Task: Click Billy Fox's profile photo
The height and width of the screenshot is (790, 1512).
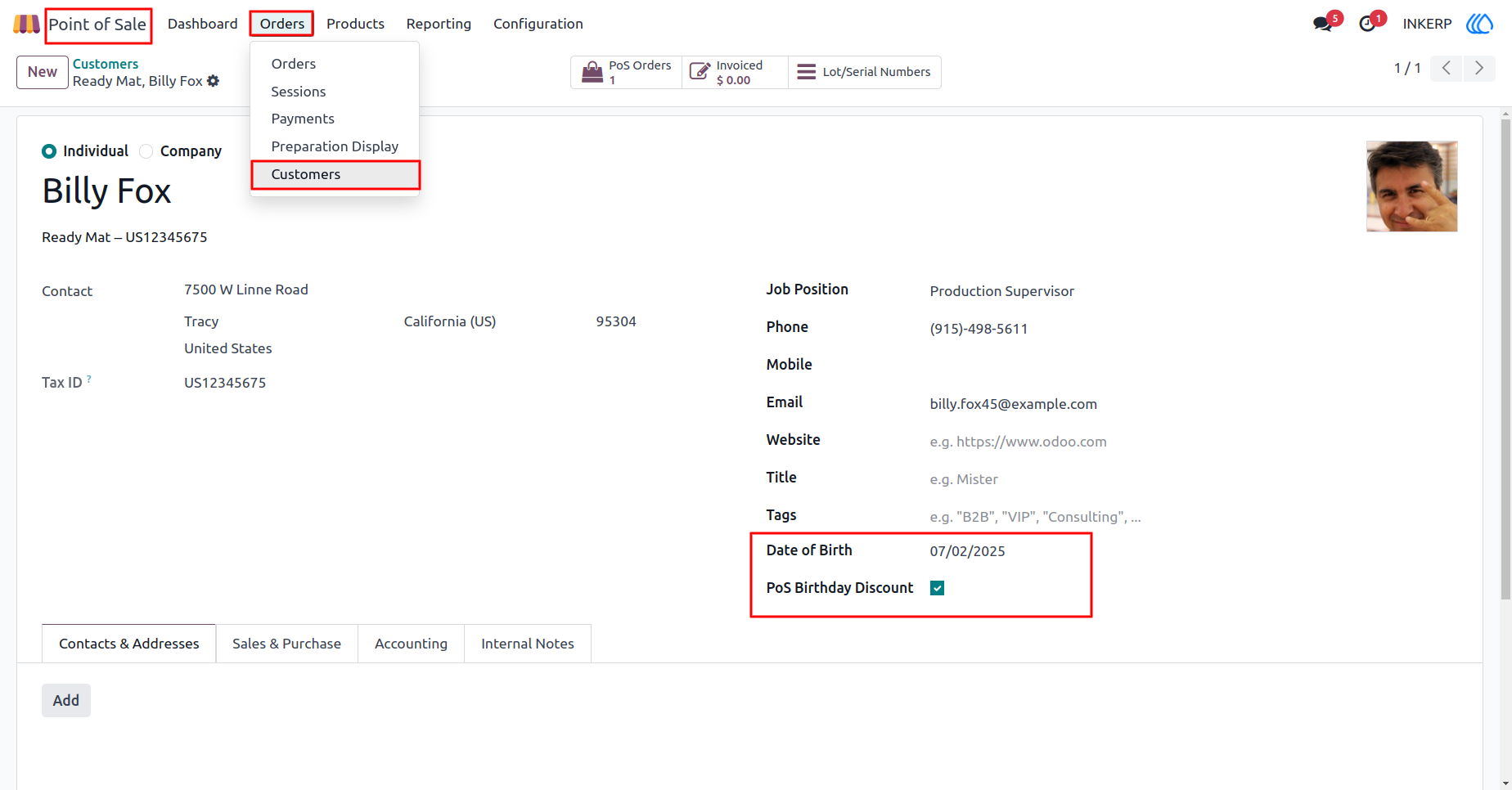Action: pos(1411,186)
